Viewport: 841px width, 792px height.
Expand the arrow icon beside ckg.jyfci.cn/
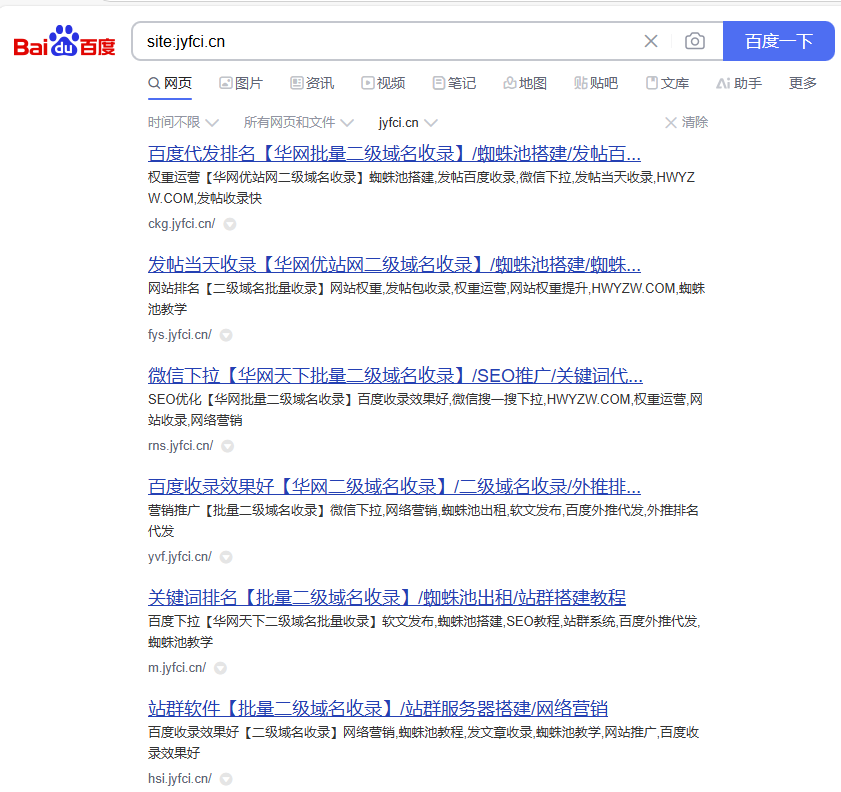pyautogui.click(x=230, y=224)
